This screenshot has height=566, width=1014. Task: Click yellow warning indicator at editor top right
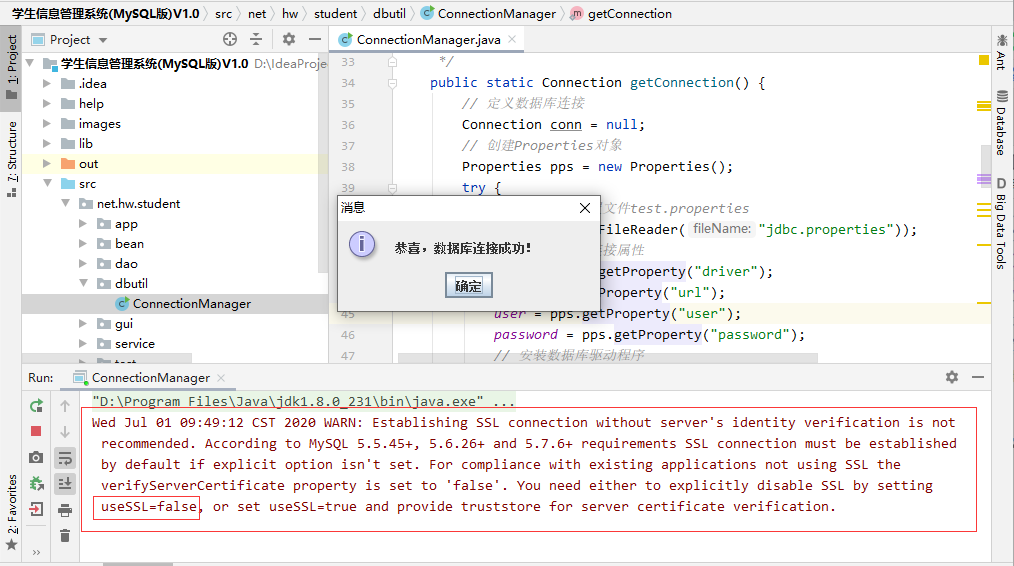[x=984, y=60]
